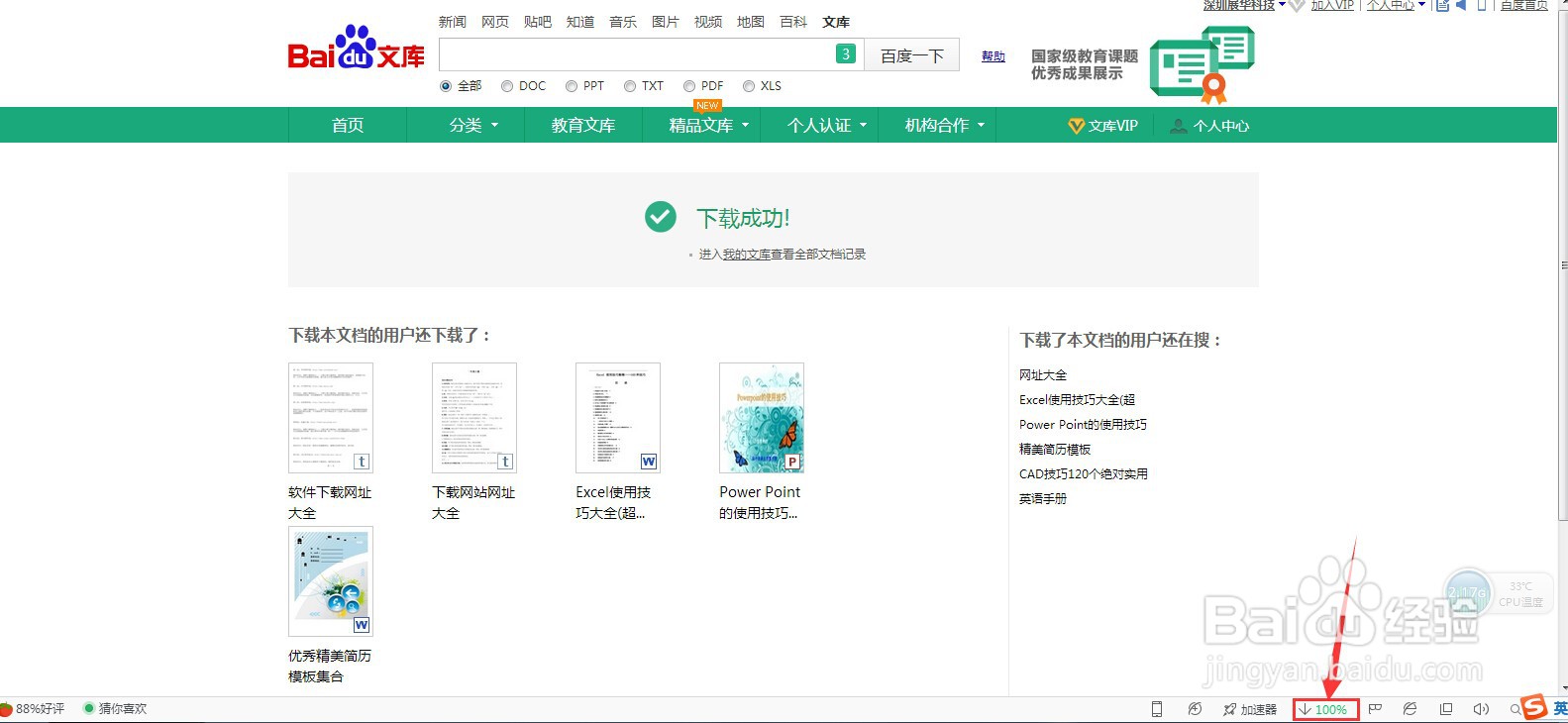Image resolution: width=1568 pixels, height=723 pixels.
Task: Open the 优秀精美简历模板集合 document thumbnail
Action: coord(331,581)
